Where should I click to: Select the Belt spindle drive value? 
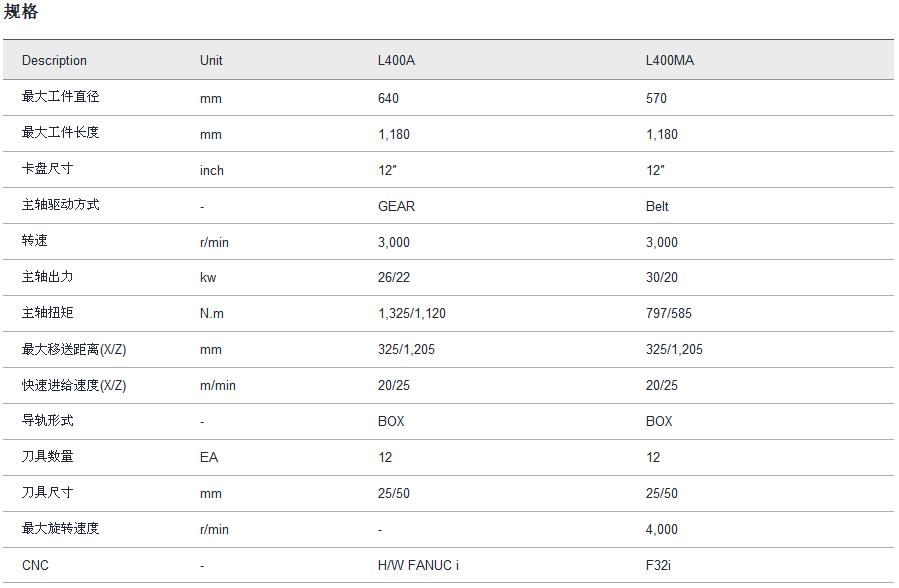[657, 206]
